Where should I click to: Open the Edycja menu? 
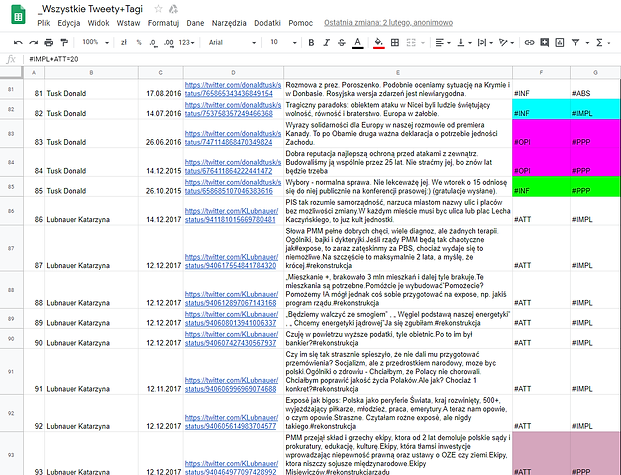[x=69, y=23]
